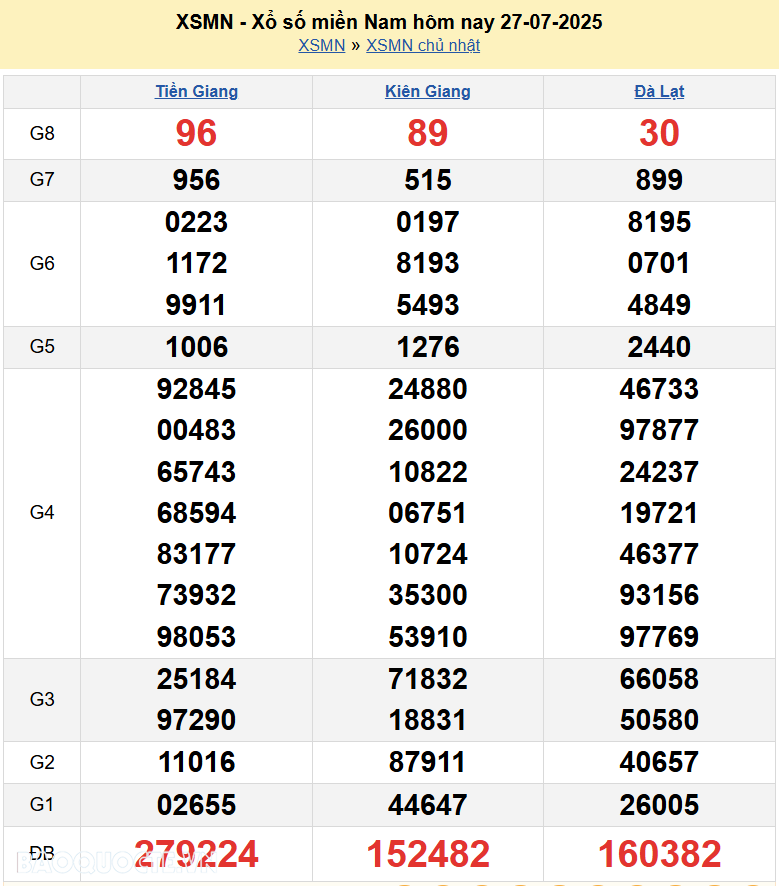Open the XSMN breadcrumb link
The height and width of the screenshot is (886, 779).
tap(321, 45)
